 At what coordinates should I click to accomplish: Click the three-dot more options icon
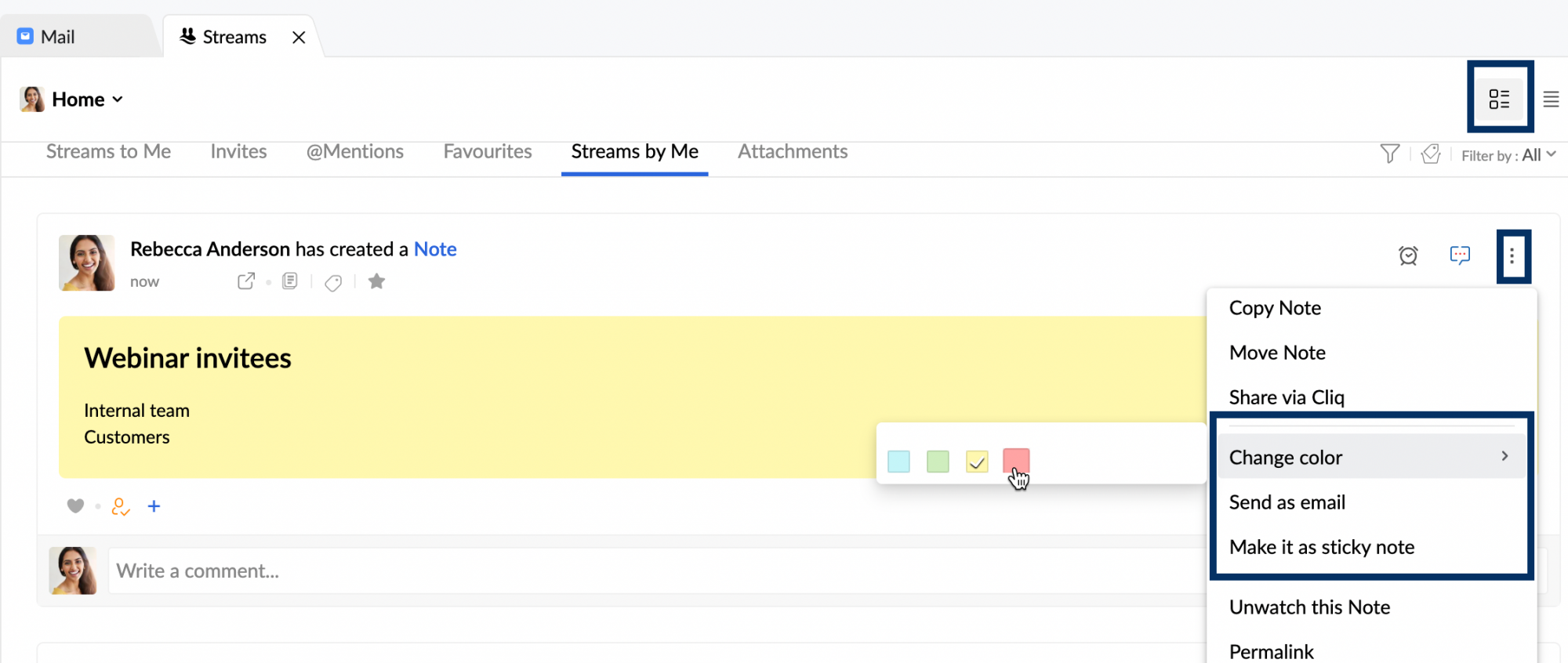(1512, 256)
